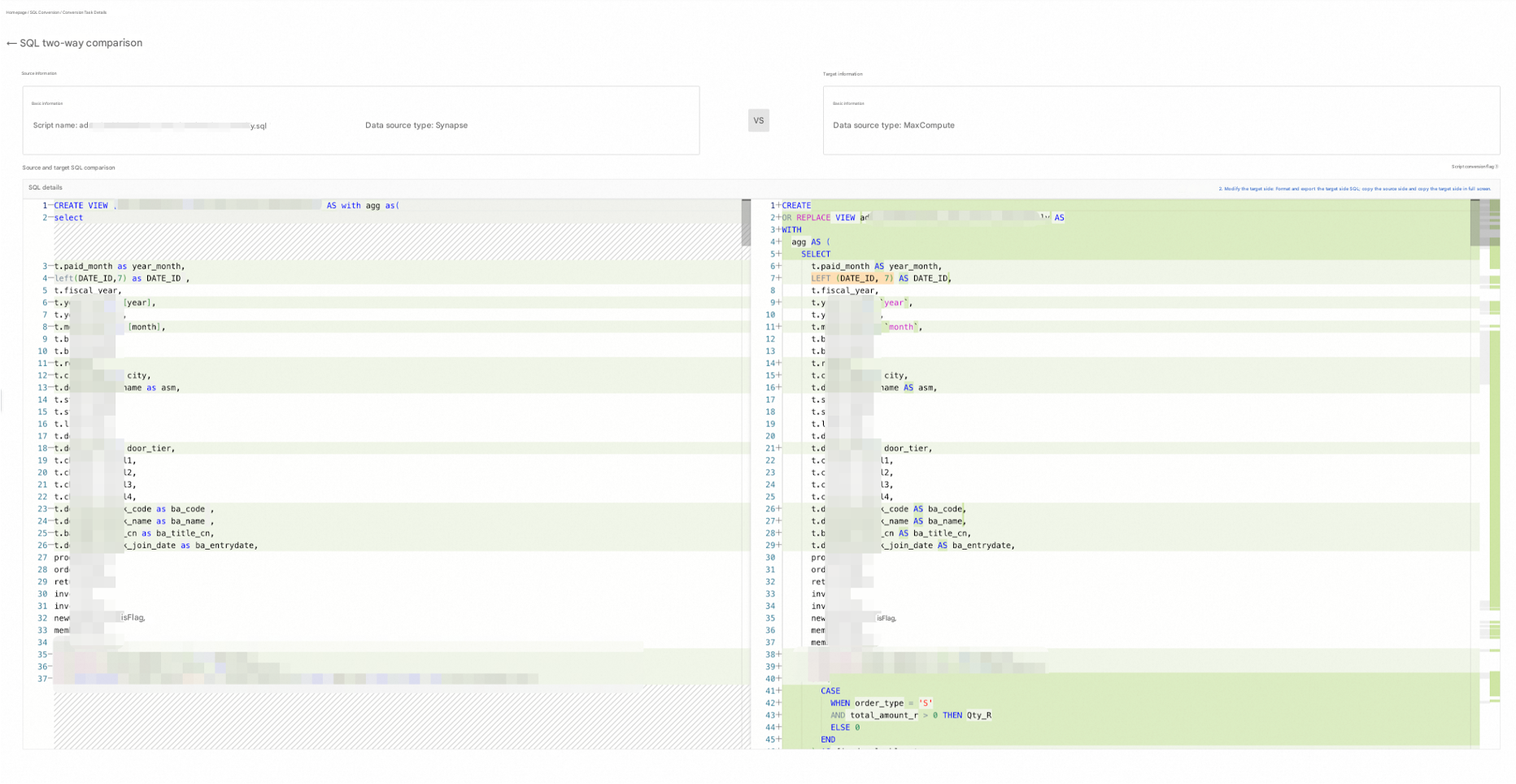Screen dimensions: 1516x784
Task: Click the blue Modify the target side hint
Action: pyautogui.click(x=1354, y=189)
